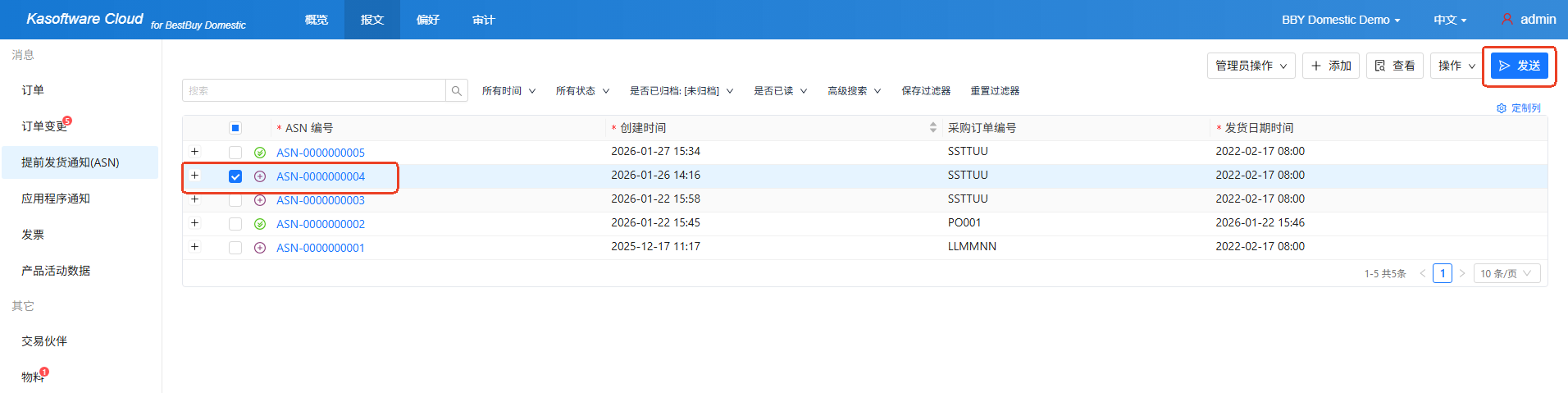The height and width of the screenshot is (393, 1568).
Task: Switch to the 审计 top menu
Action: click(484, 20)
